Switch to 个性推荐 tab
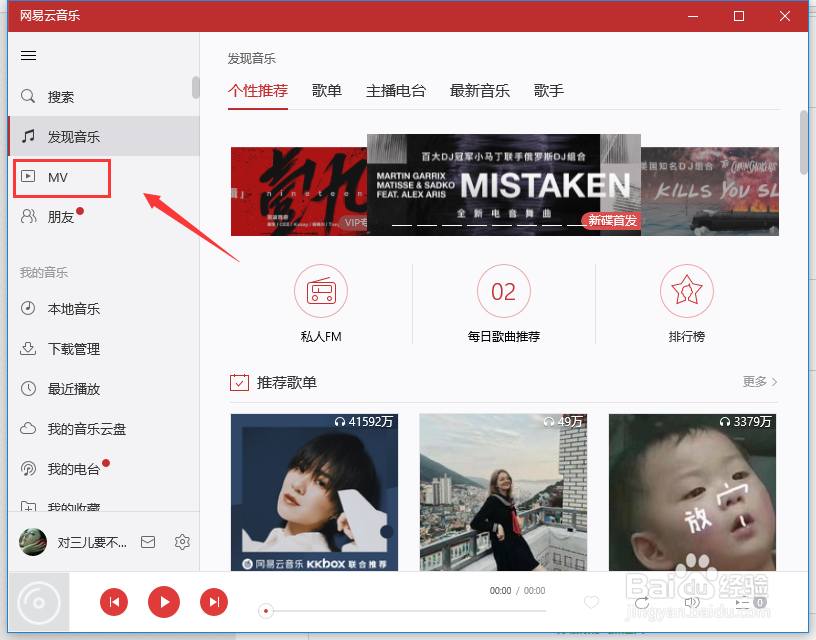Viewport: 816px width, 640px height. 258,91
